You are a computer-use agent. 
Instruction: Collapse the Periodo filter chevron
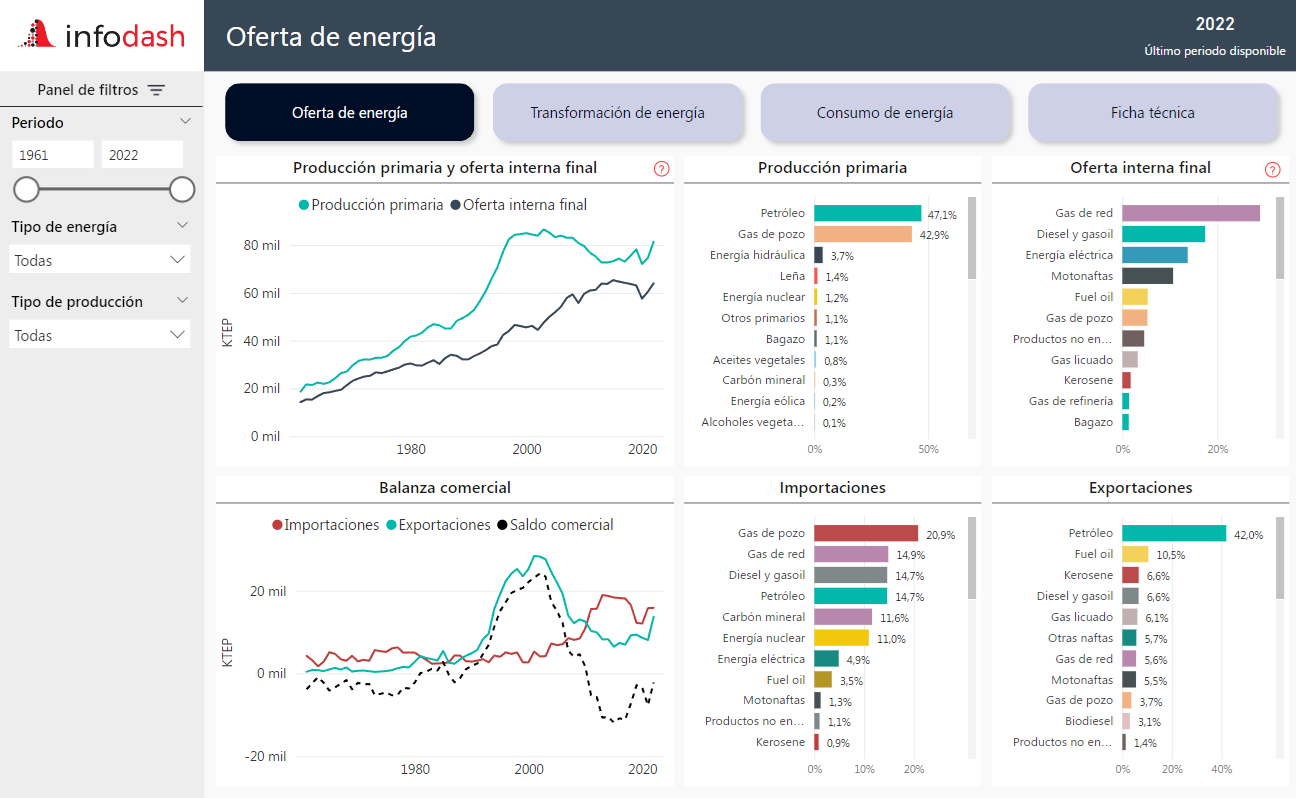pos(185,121)
